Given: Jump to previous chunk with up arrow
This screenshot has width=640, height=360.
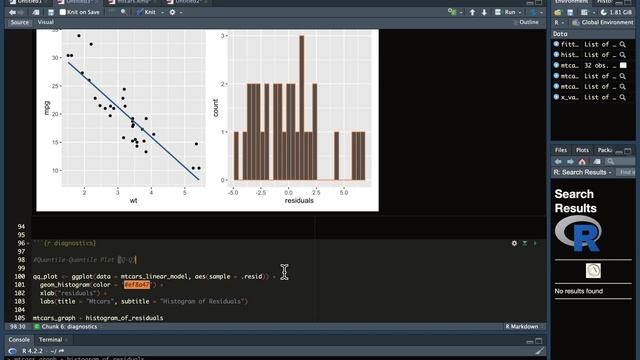Looking at the screenshot, I should click(x=472, y=12).
